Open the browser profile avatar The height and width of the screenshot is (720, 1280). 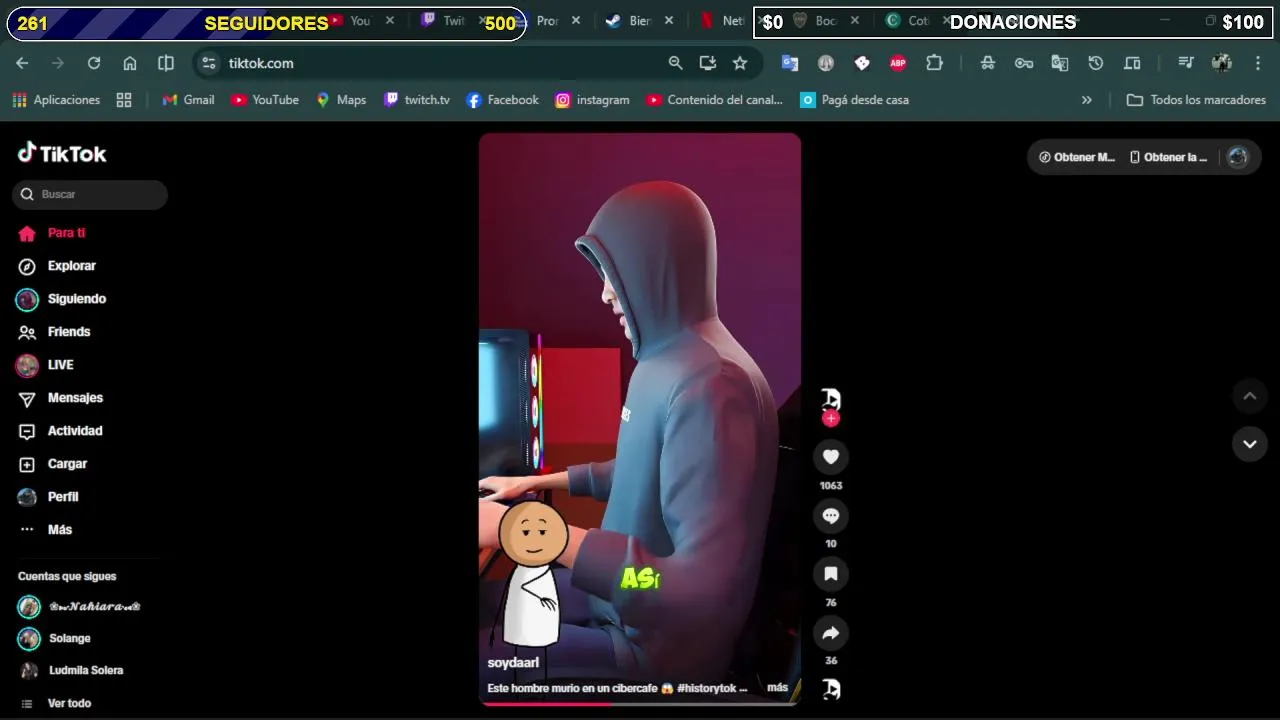pos(1222,63)
